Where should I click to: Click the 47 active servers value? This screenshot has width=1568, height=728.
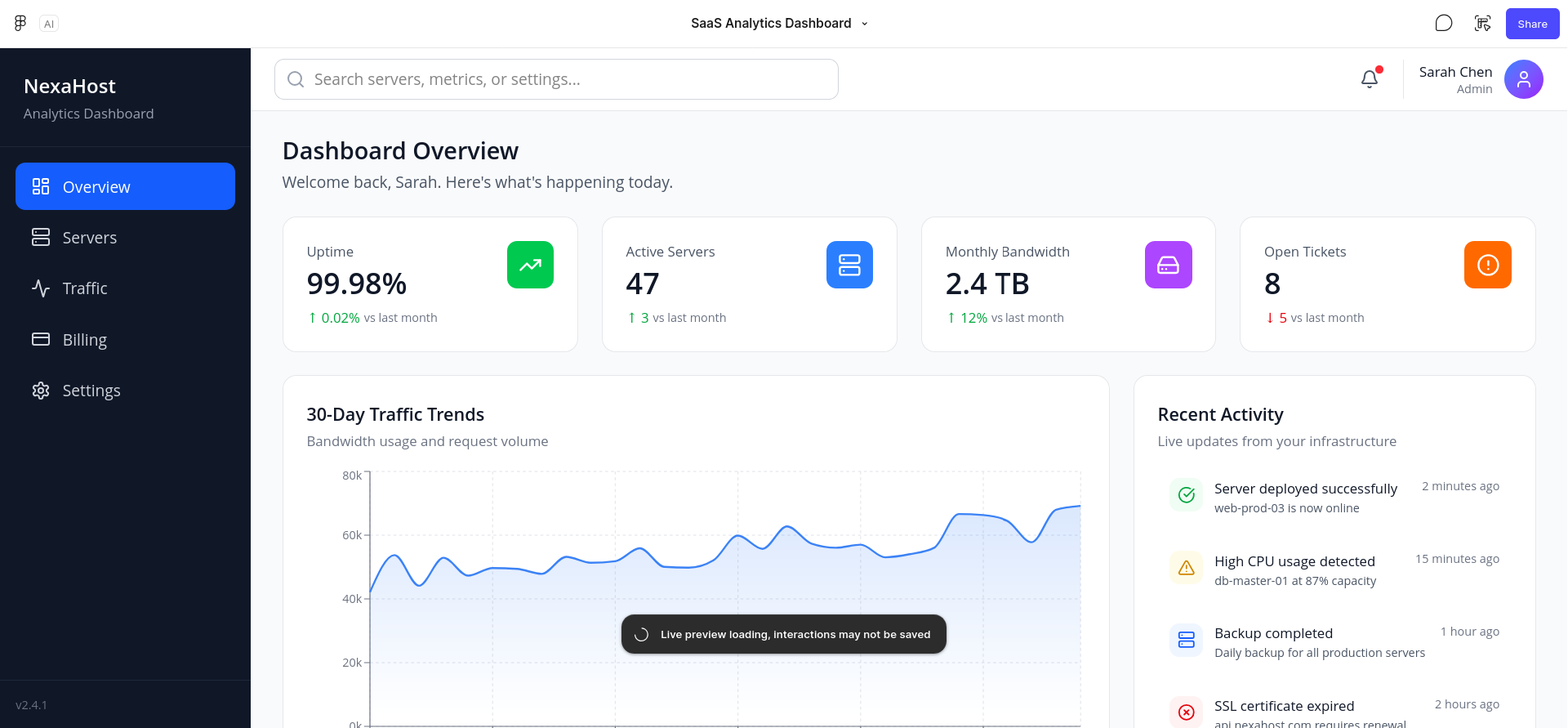pos(643,284)
